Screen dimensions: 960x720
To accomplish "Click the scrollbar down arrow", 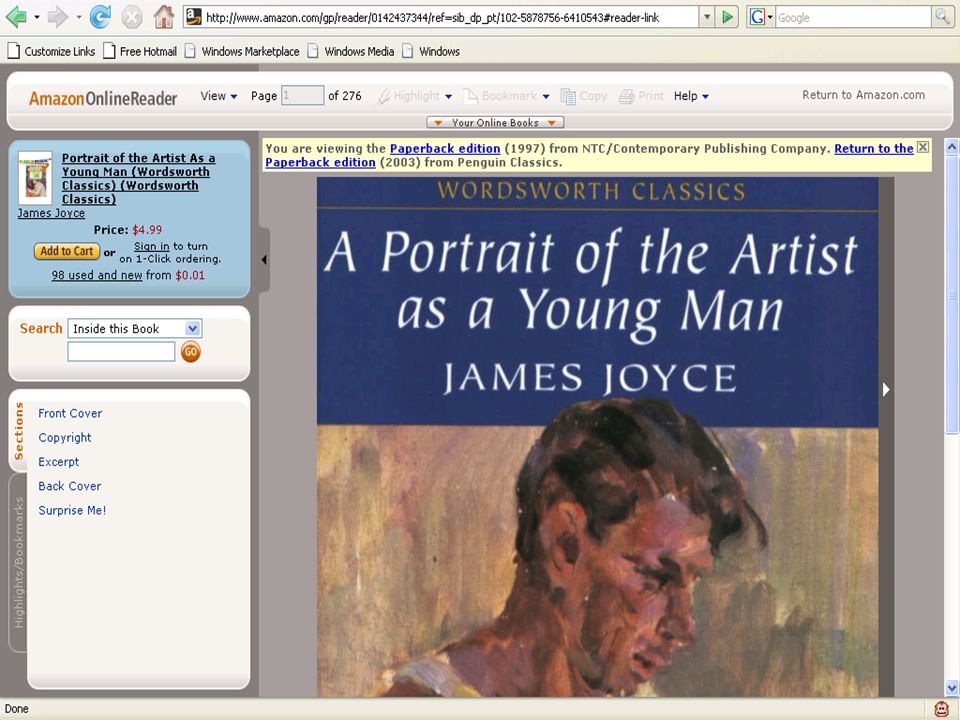I will click(x=951, y=688).
